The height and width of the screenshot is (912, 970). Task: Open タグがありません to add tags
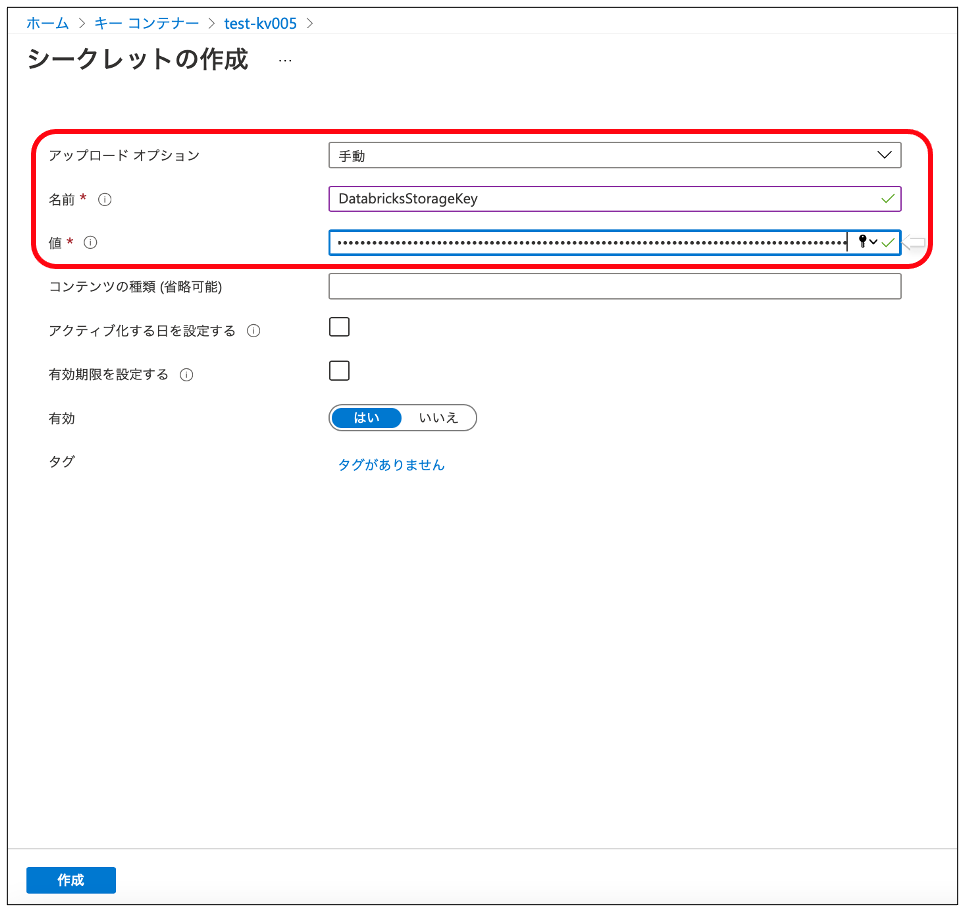(389, 465)
